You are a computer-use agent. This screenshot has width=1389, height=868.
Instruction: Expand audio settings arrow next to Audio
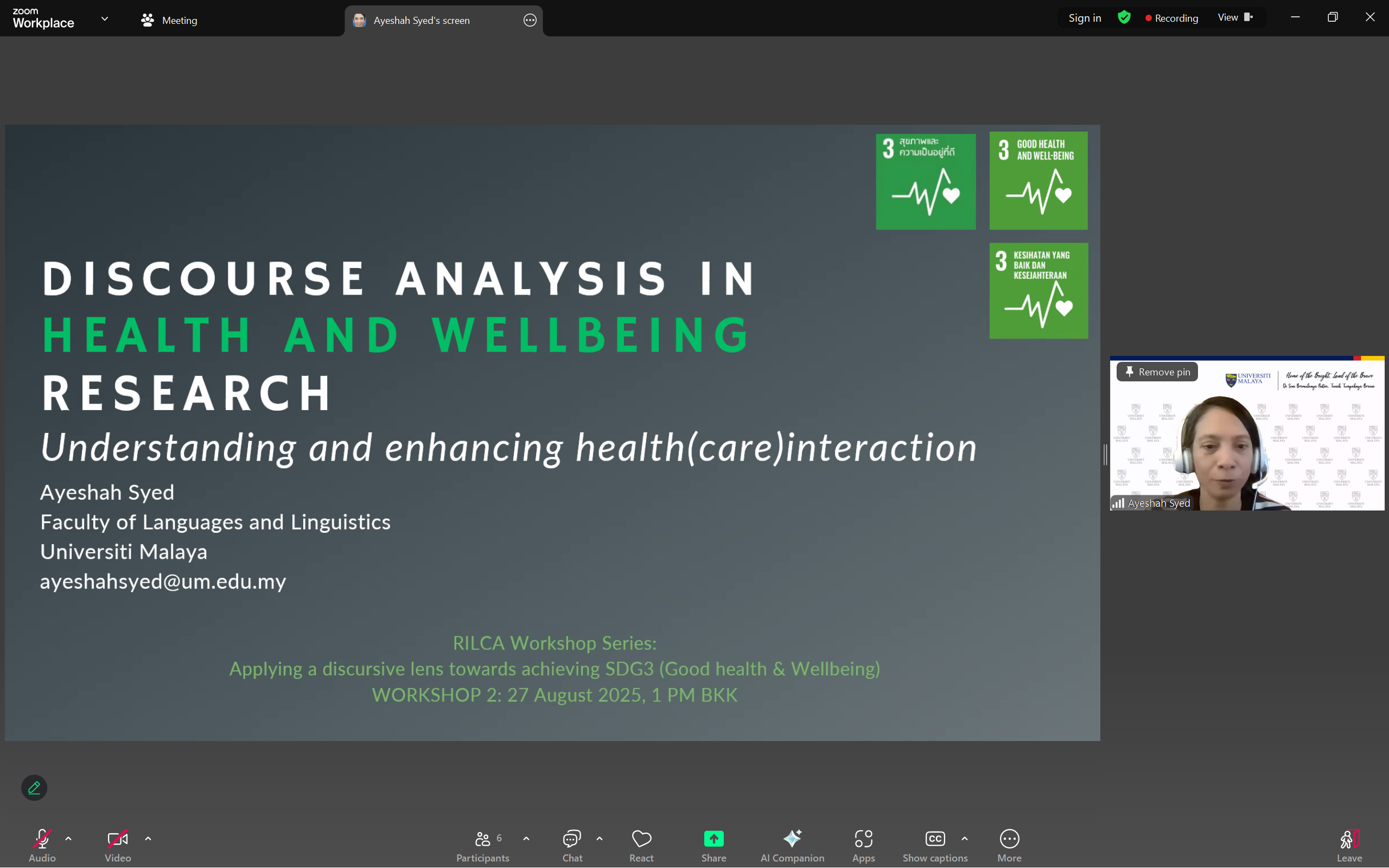click(x=68, y=839)
